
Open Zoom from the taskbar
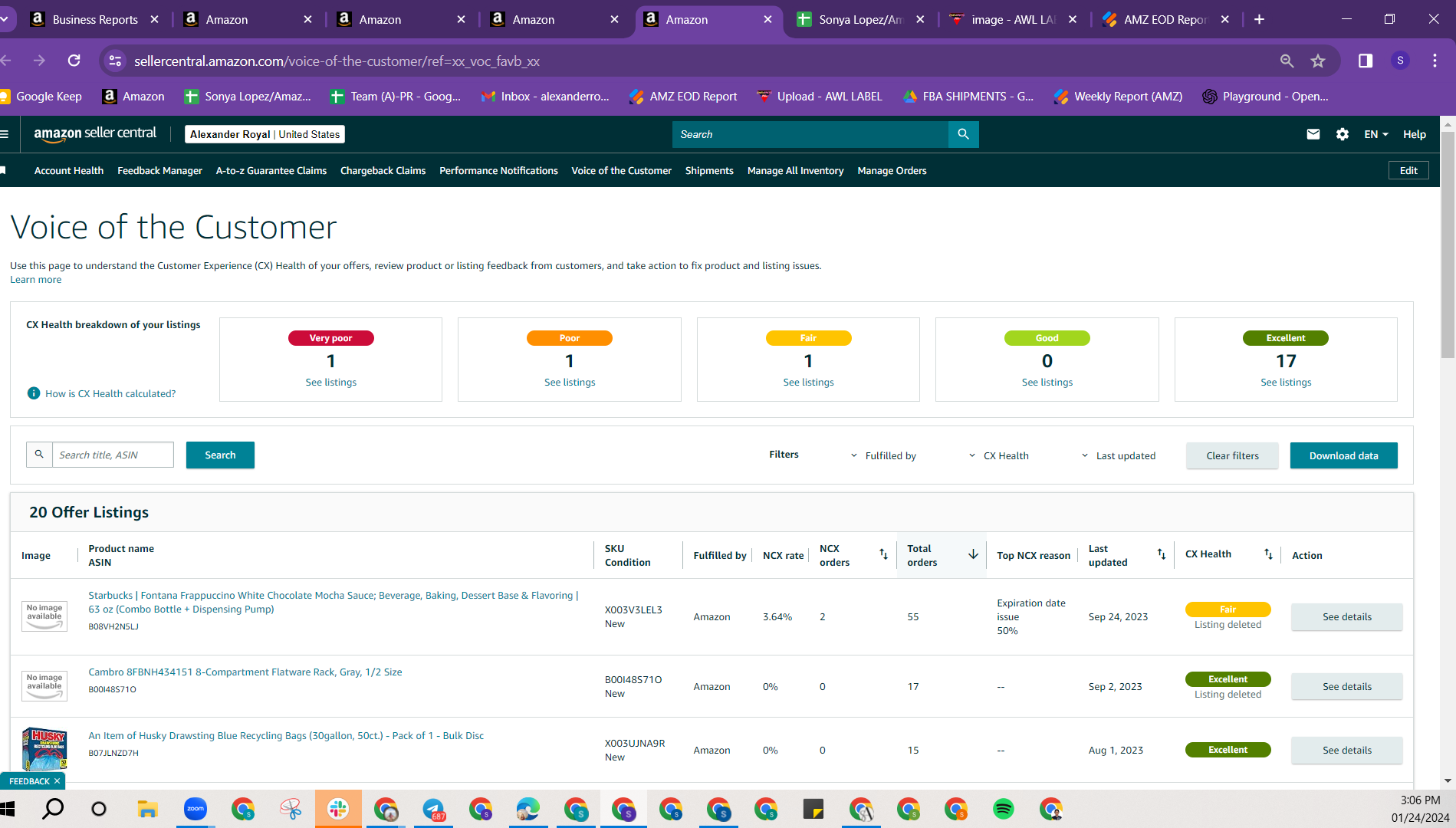click(x=196, y=809)
